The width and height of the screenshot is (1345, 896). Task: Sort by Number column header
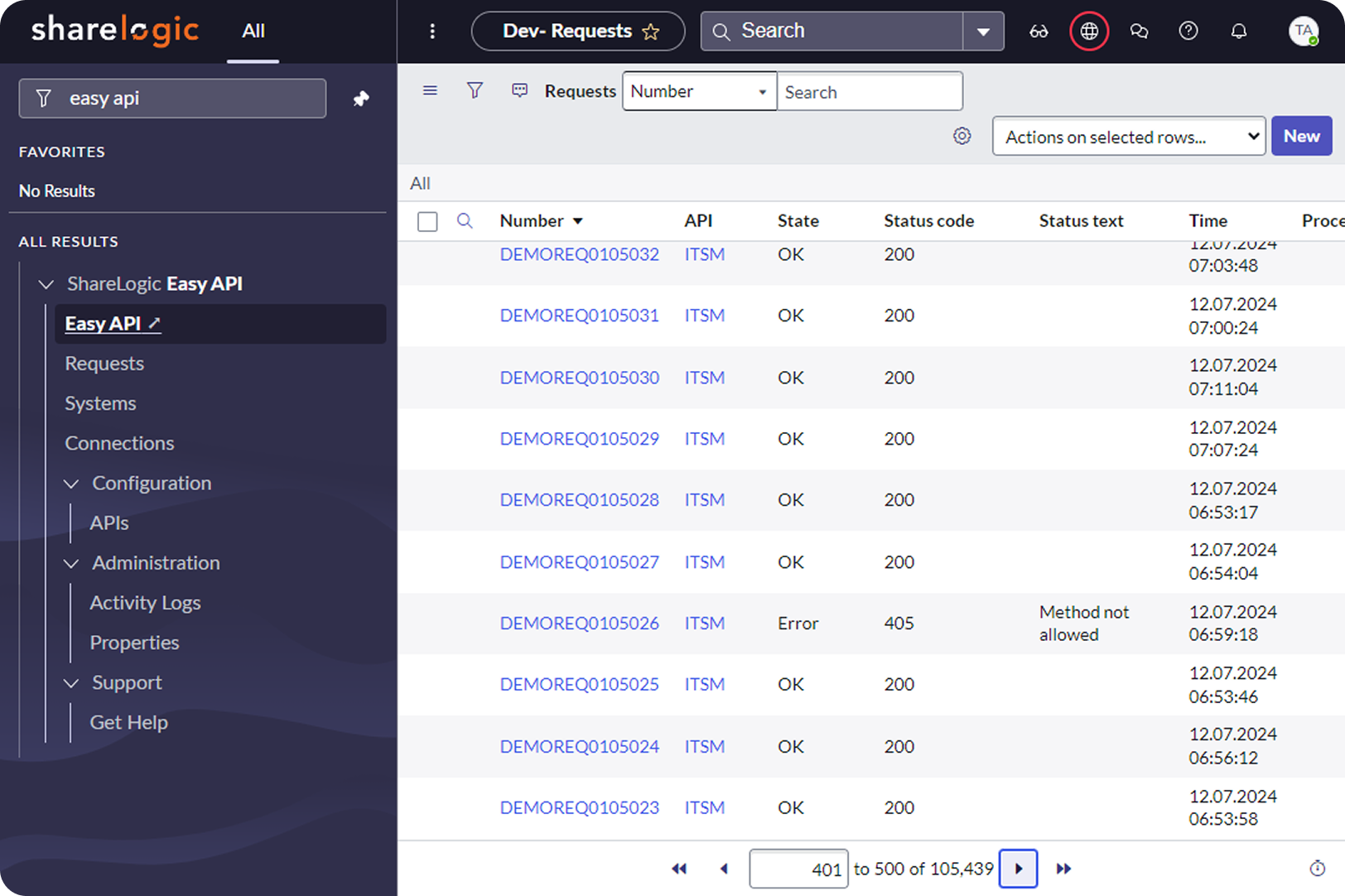click(x=532, y=221)
